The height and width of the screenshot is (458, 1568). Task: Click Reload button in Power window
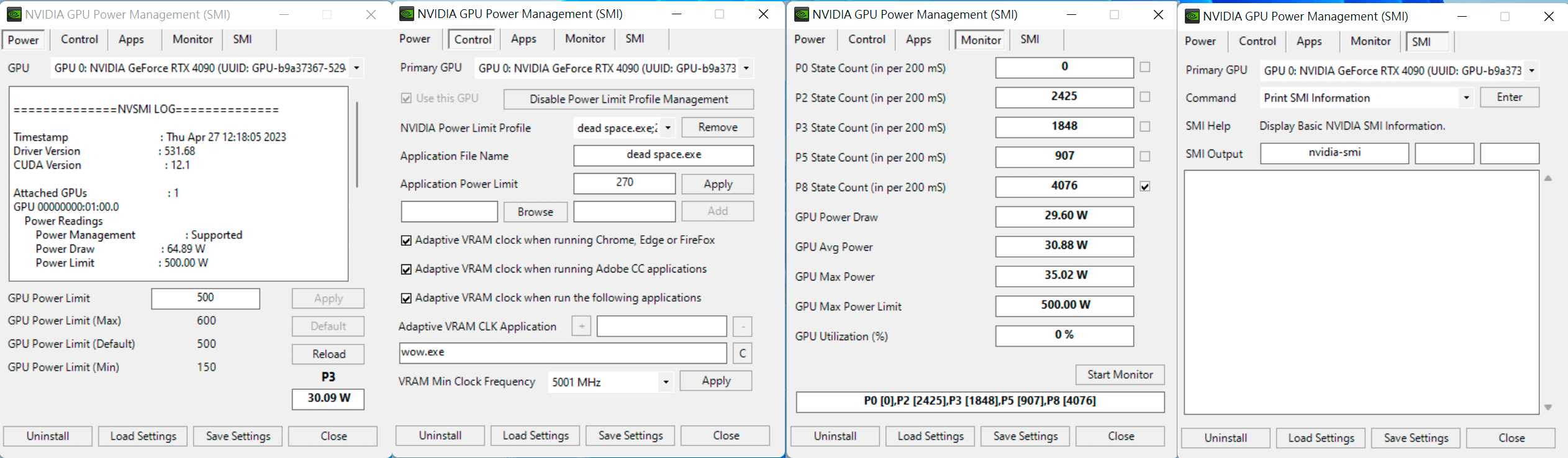(329, 354)
